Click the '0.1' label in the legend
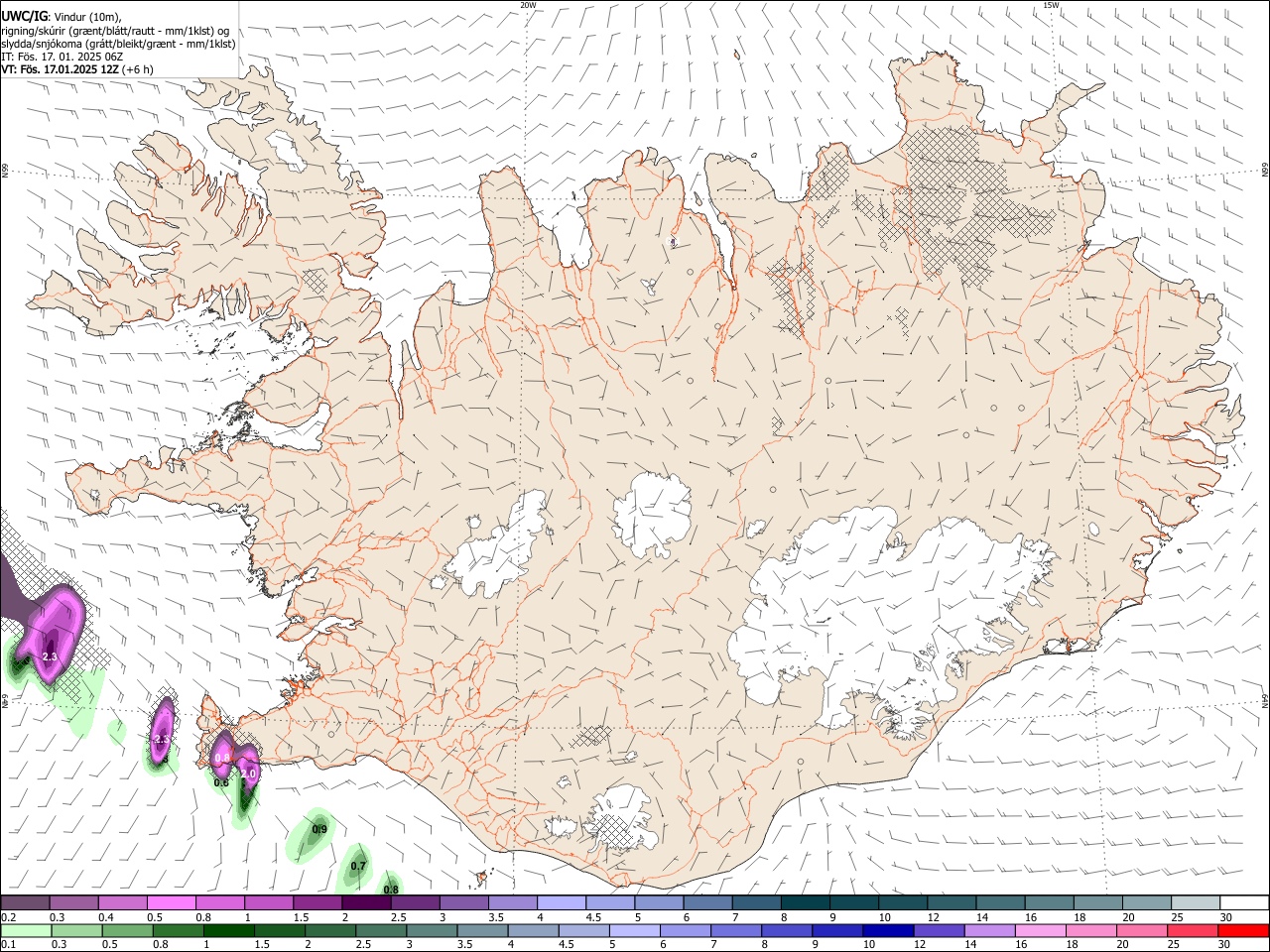1270x952 pixels. 8,945
